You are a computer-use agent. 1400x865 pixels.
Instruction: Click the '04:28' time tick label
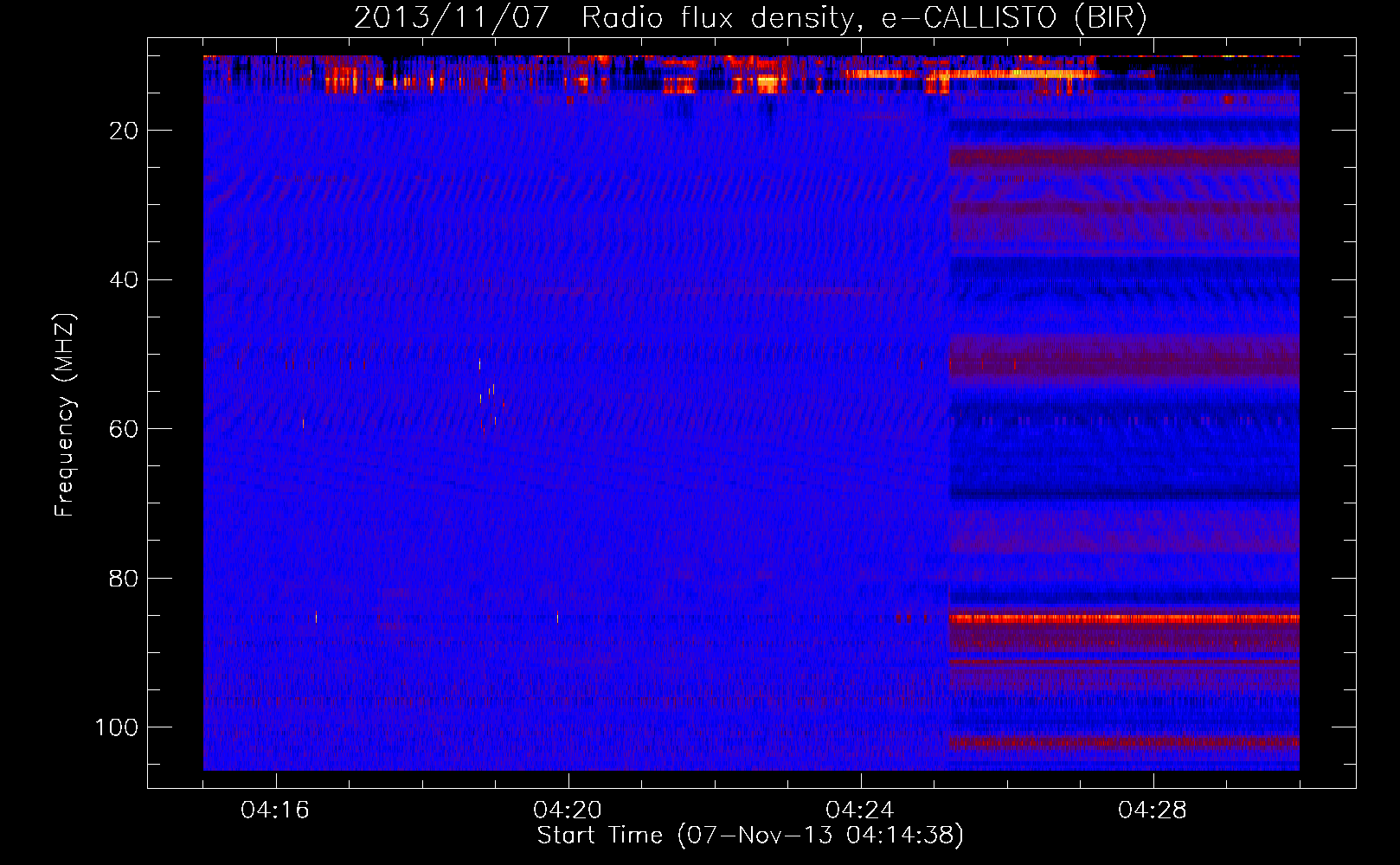click(x=1153, y=811)
